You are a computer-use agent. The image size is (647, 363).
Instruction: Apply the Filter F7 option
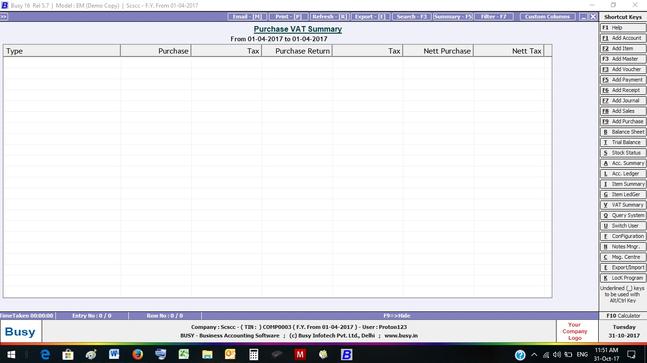point(494,16)
